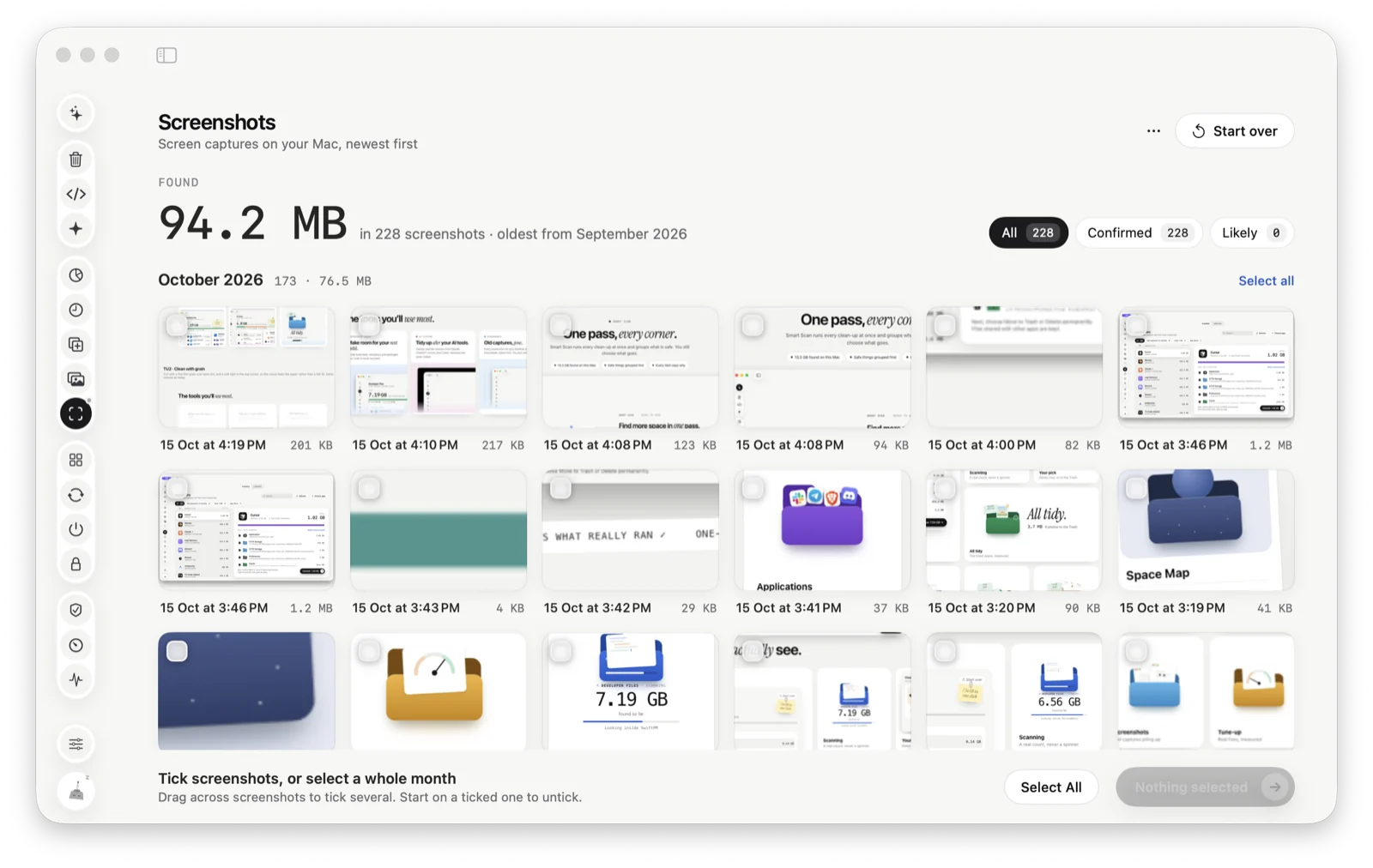Click the October 2026 month heading

point(210,280)
